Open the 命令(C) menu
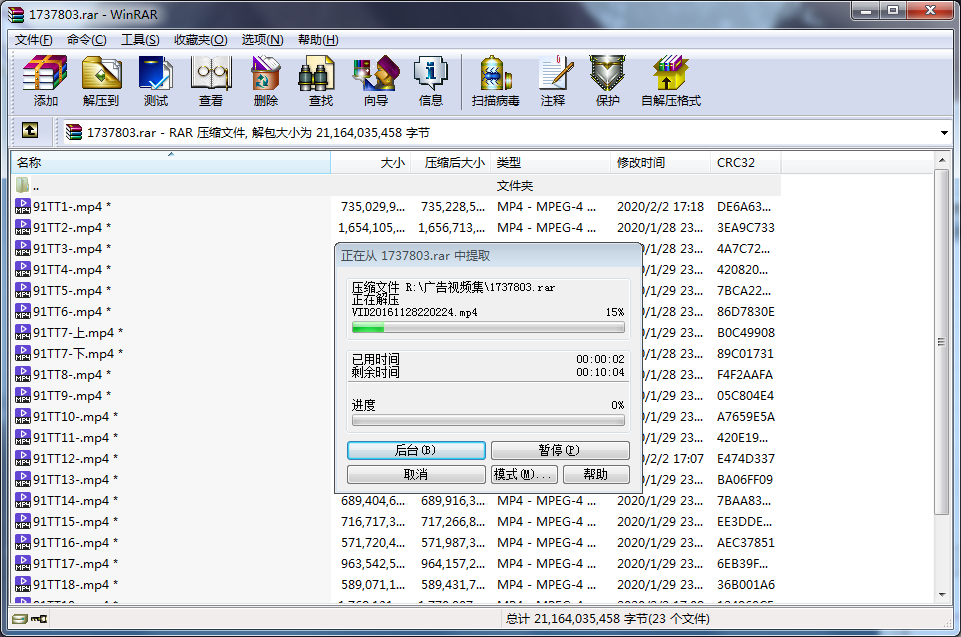This screenshot has height=637, width=961. tap(86, 40)
